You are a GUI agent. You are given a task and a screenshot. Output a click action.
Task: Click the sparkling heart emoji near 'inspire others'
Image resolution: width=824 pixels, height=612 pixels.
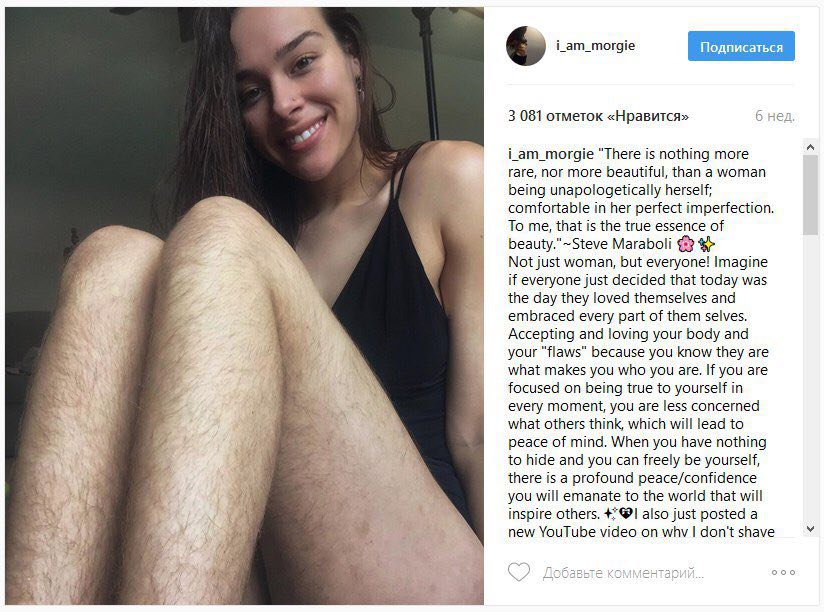coord(625,513)
